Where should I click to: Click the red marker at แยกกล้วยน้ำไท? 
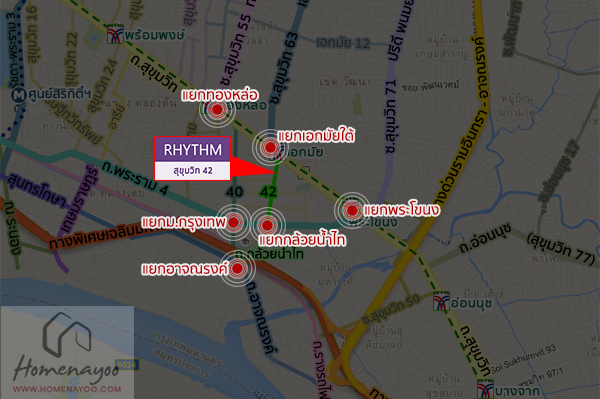(267, 225)
